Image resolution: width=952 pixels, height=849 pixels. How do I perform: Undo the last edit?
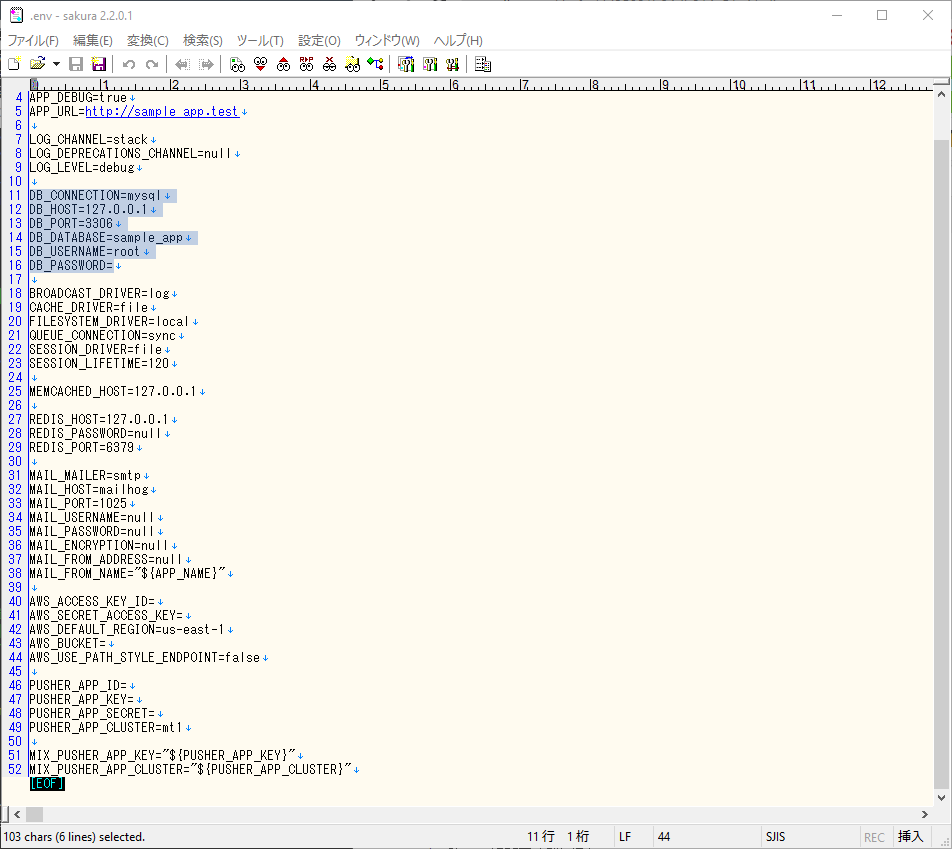click(x=129, y=64)
